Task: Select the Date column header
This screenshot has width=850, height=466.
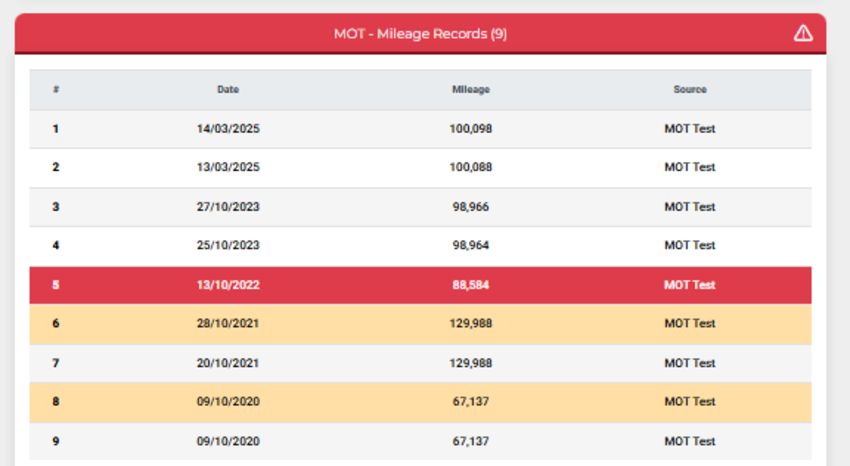Action: coord(228,89)
